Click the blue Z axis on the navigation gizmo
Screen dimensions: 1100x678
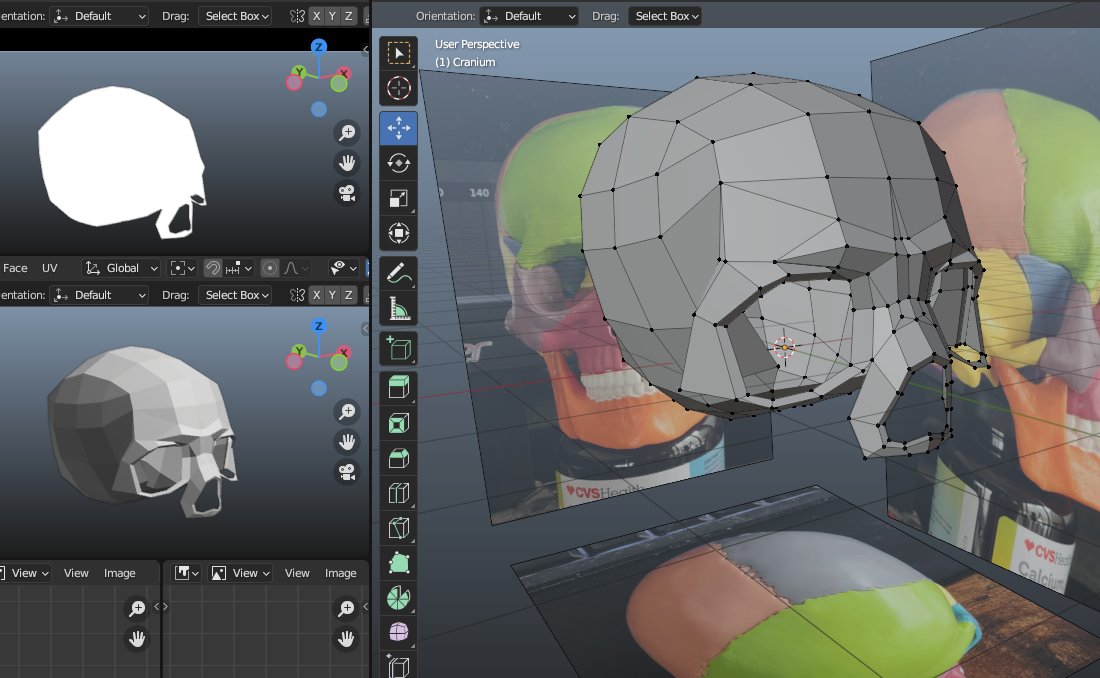[x=319, y=45]
